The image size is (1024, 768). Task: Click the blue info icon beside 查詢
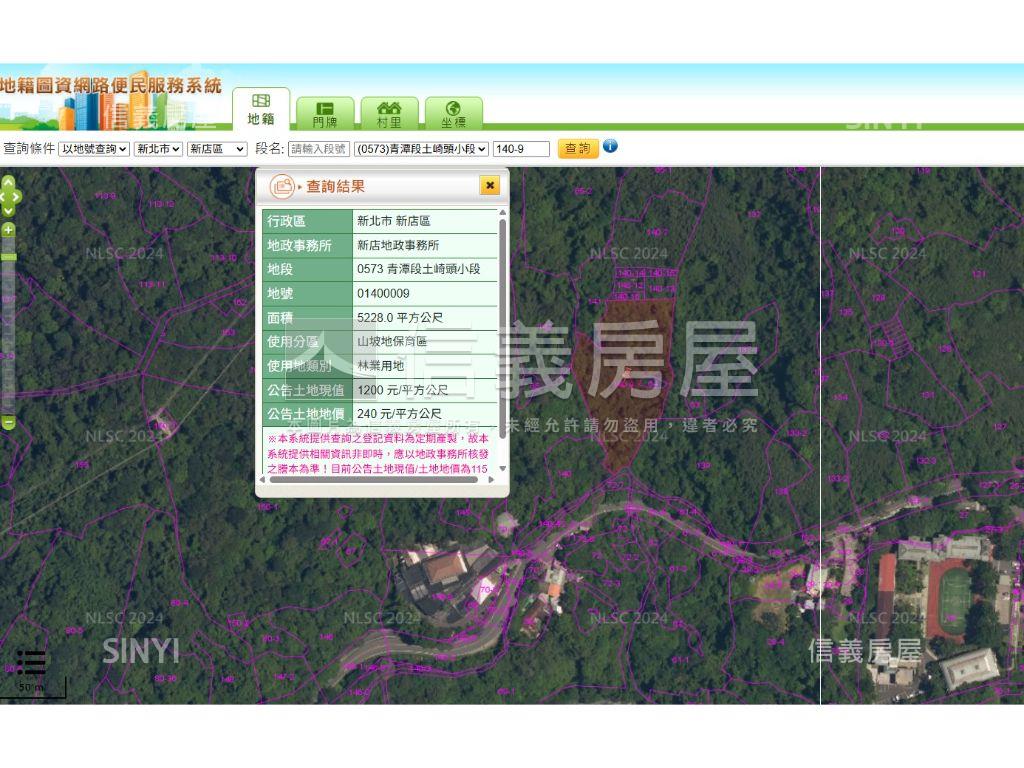pos(610,146)
